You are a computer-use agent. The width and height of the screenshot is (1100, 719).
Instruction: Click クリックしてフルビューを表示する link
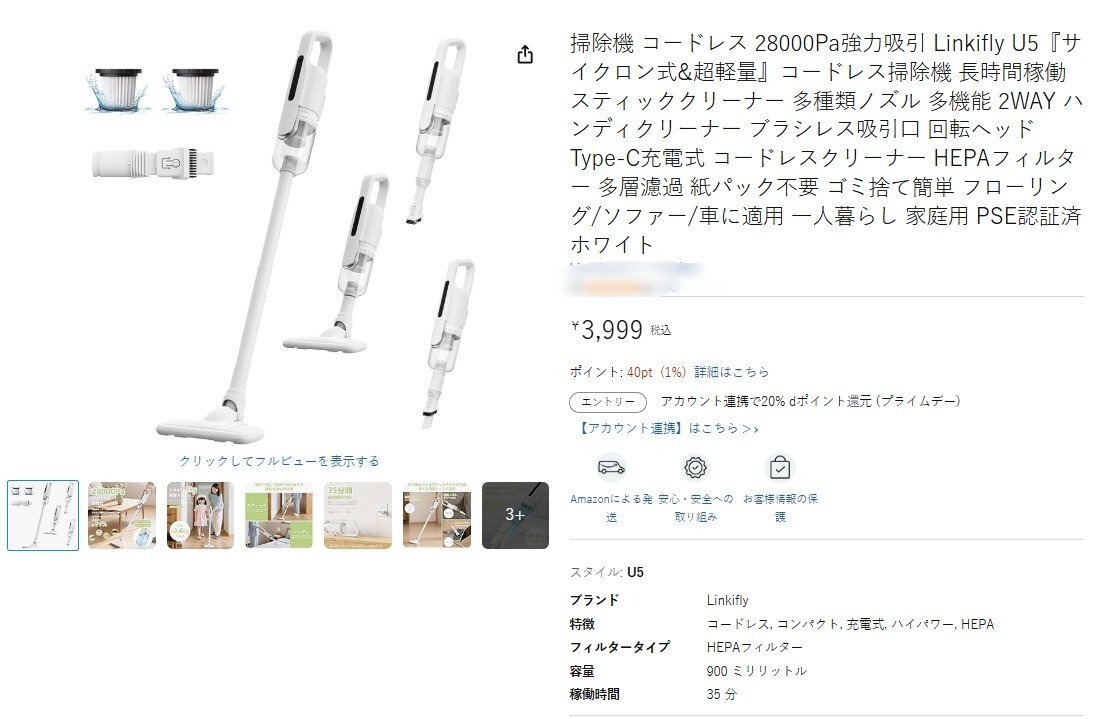[279, 461]
